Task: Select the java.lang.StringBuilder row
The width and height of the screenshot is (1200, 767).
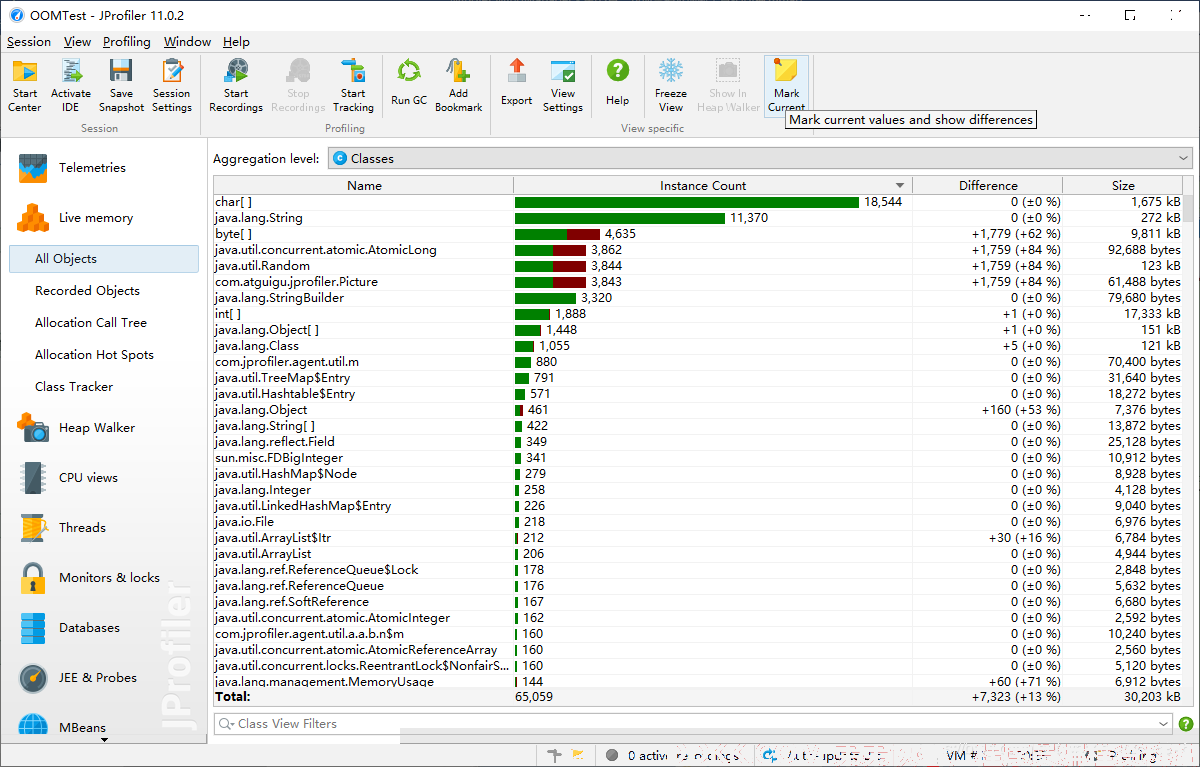Action: tap(699, 298)
